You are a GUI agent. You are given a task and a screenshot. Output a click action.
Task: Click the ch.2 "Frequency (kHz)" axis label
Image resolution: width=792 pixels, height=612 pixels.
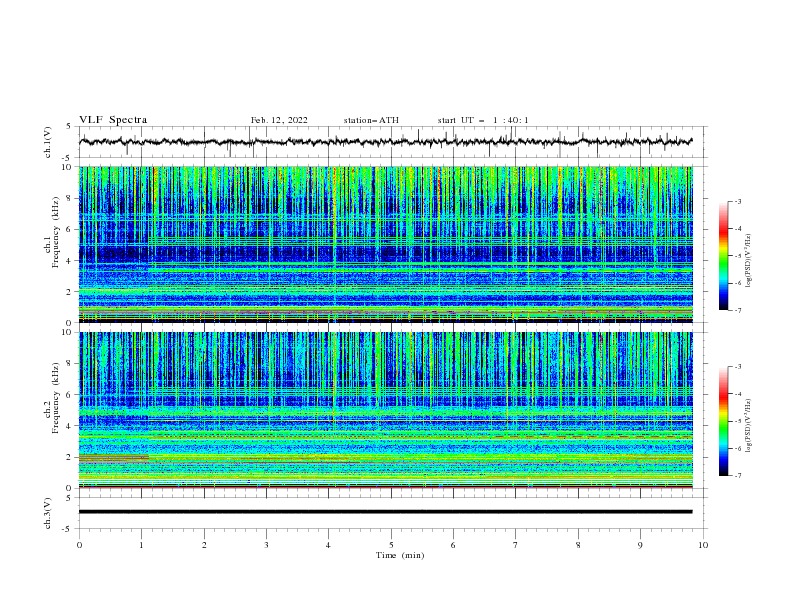[56, 398]
